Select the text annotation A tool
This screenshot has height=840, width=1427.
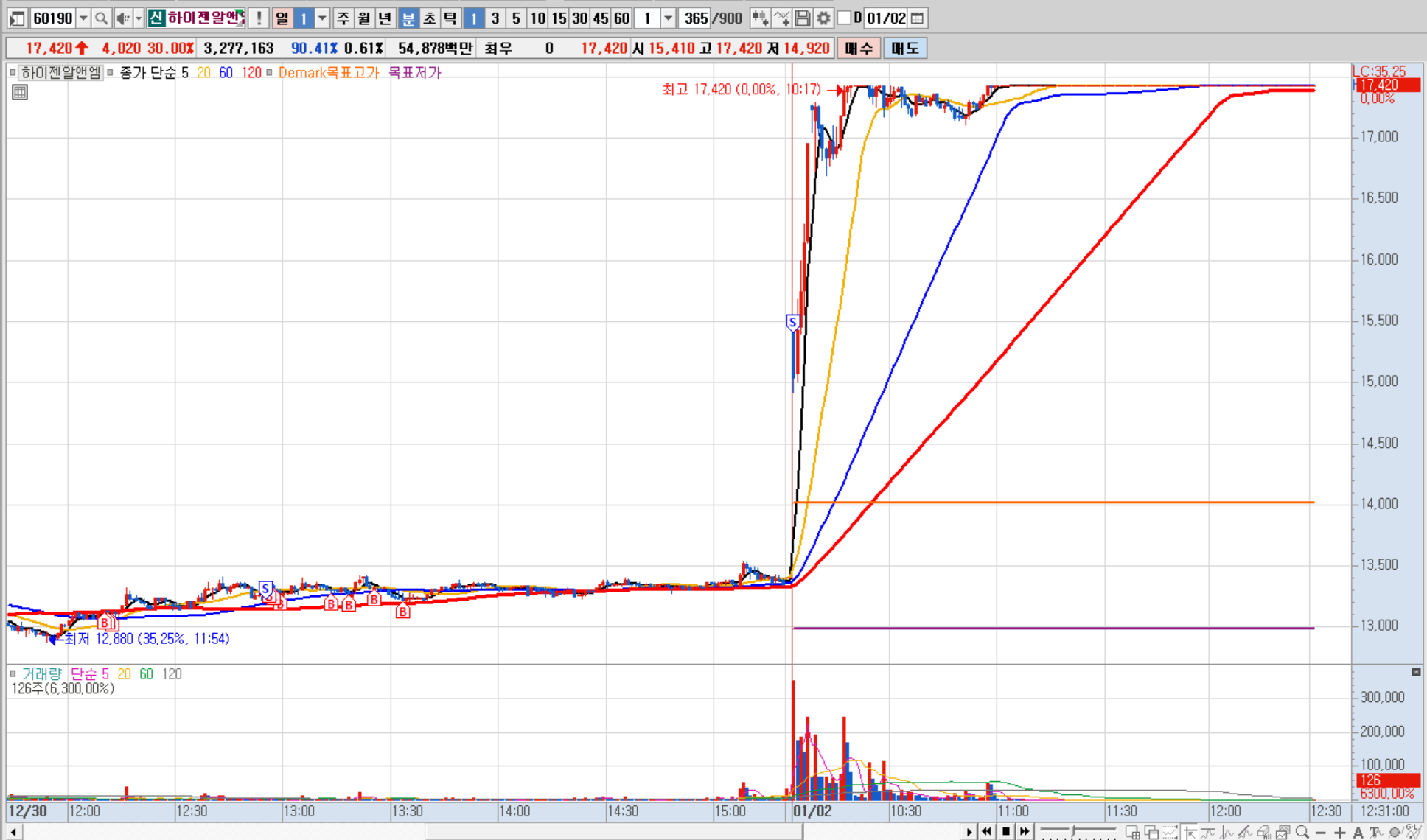(x=1358, y=833)
